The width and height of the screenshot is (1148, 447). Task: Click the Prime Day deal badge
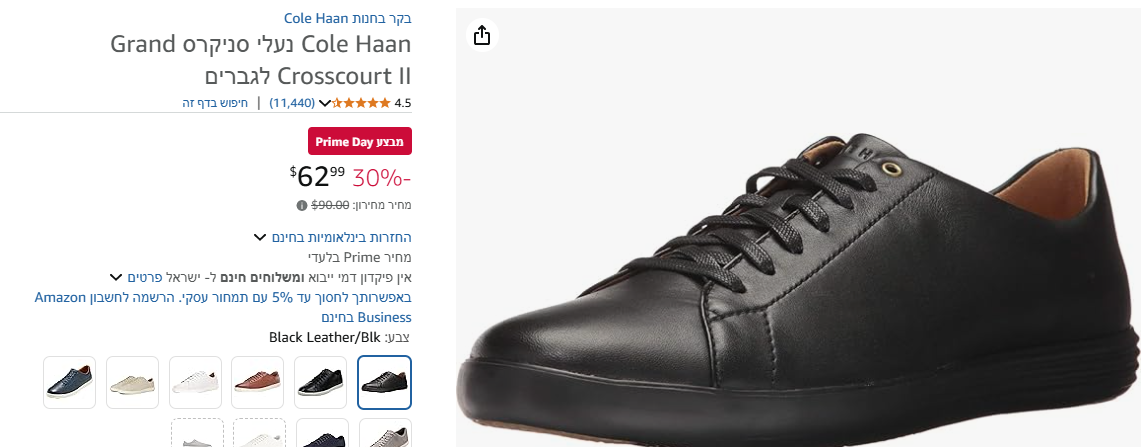(360, 141)
